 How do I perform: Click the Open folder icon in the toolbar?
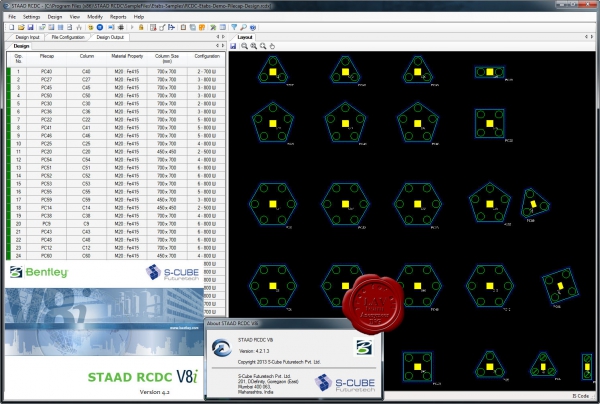pos(21,28)
